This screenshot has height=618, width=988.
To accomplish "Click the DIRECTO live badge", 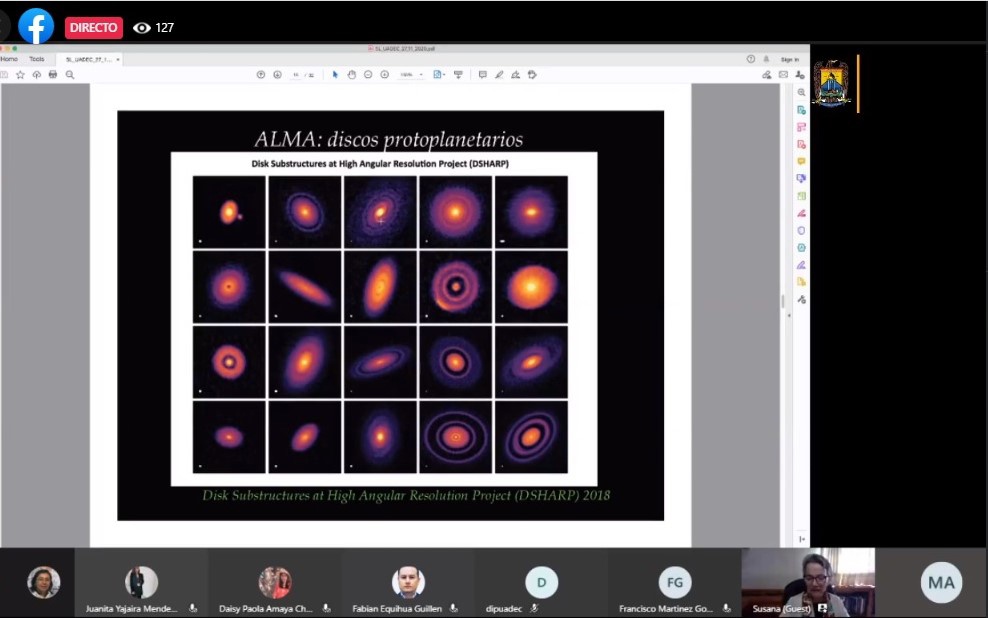I will pos(94,28).
